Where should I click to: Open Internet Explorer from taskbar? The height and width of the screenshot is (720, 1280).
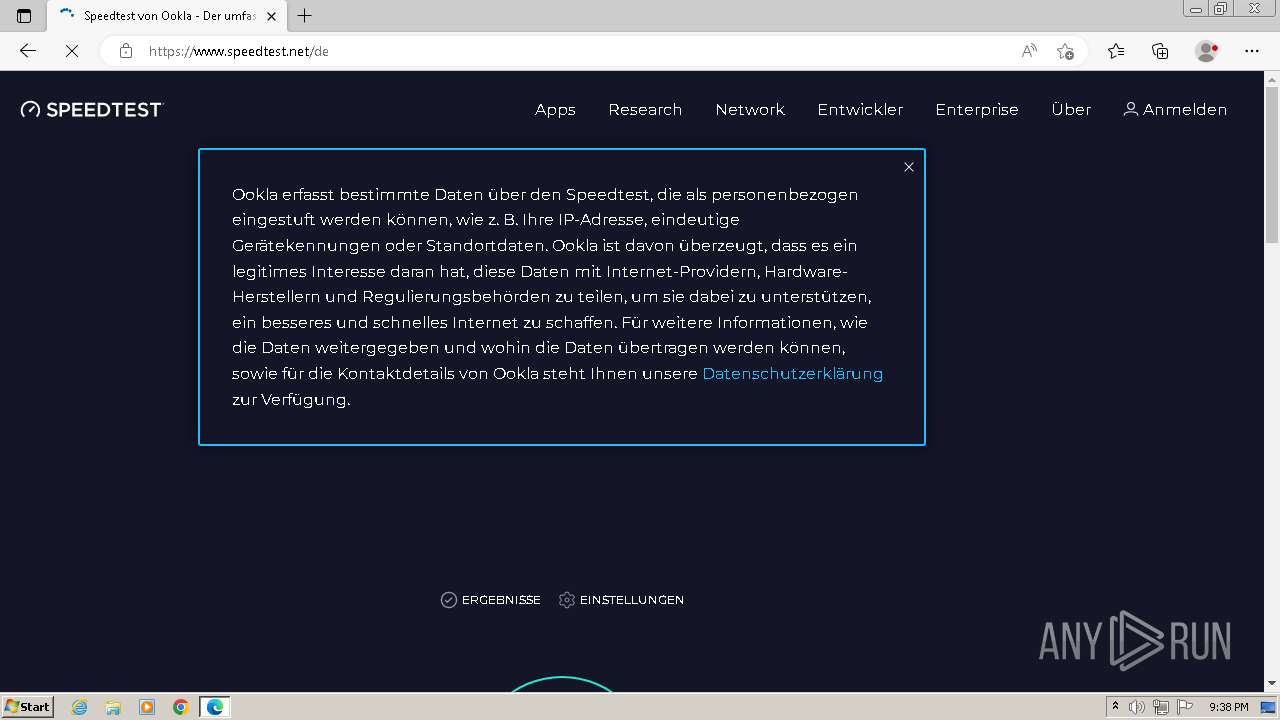[80, 707]
